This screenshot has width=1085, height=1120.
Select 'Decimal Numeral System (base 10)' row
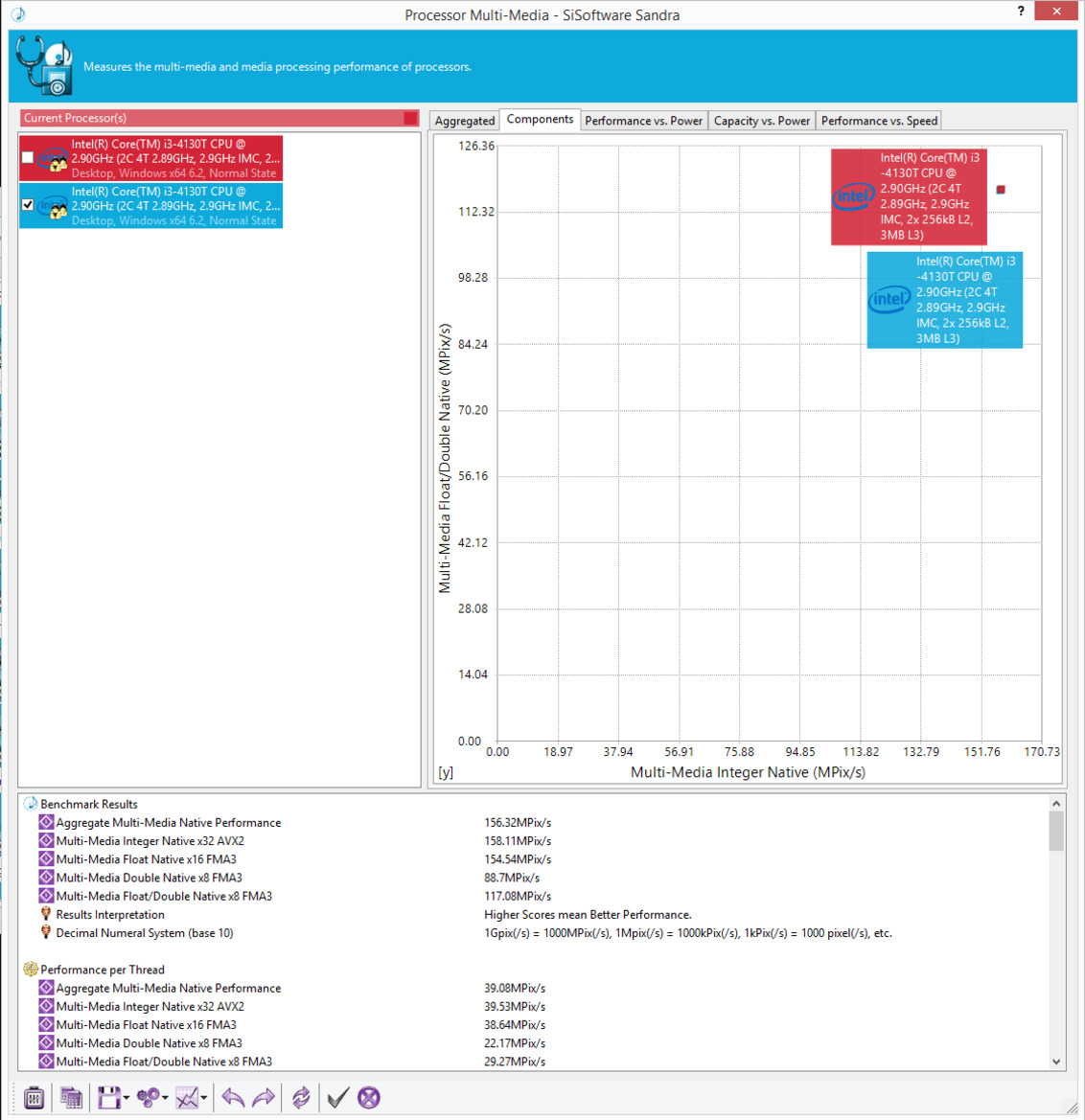145,933
